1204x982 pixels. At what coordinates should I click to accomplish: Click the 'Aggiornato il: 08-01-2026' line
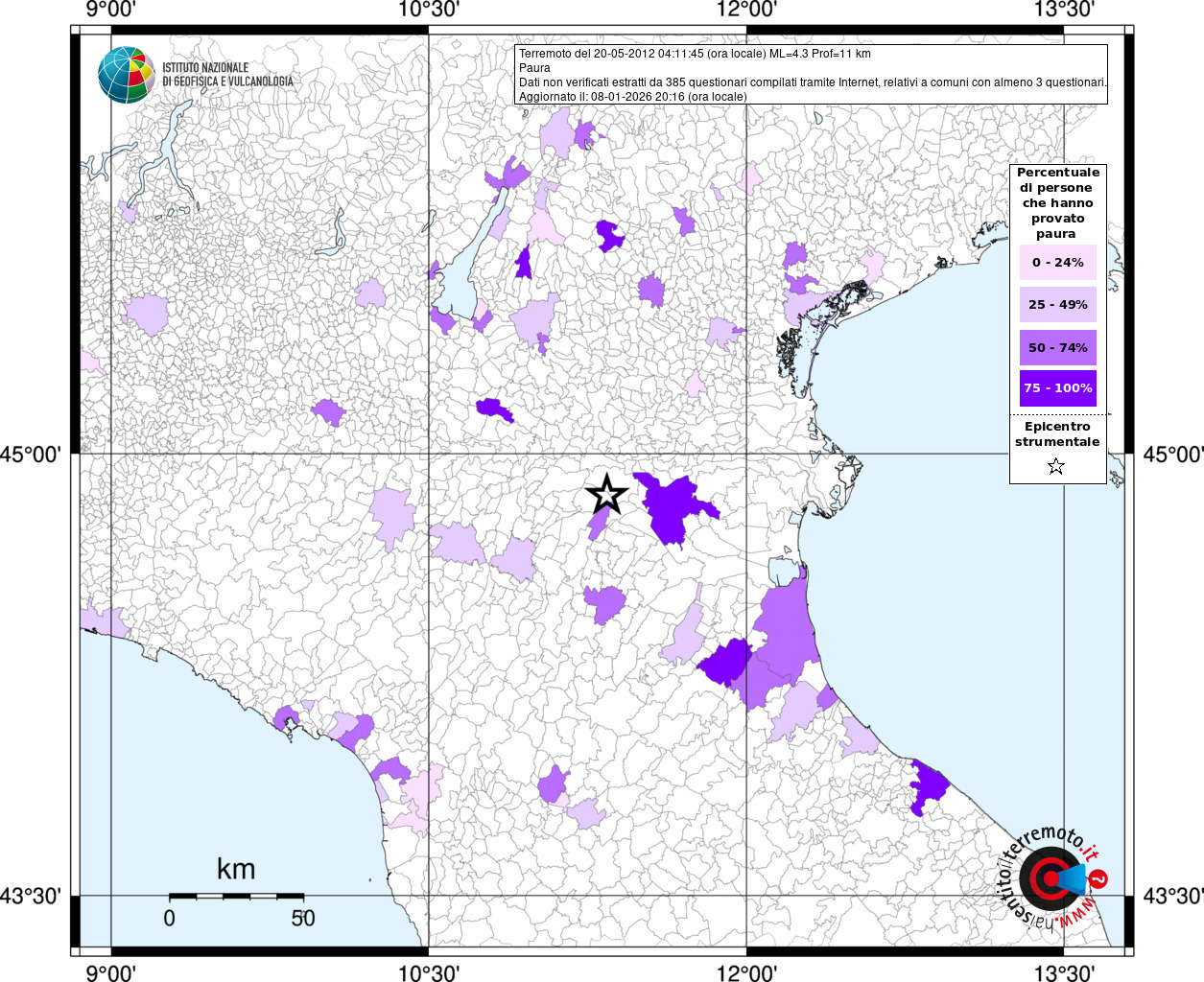[632, 97]
